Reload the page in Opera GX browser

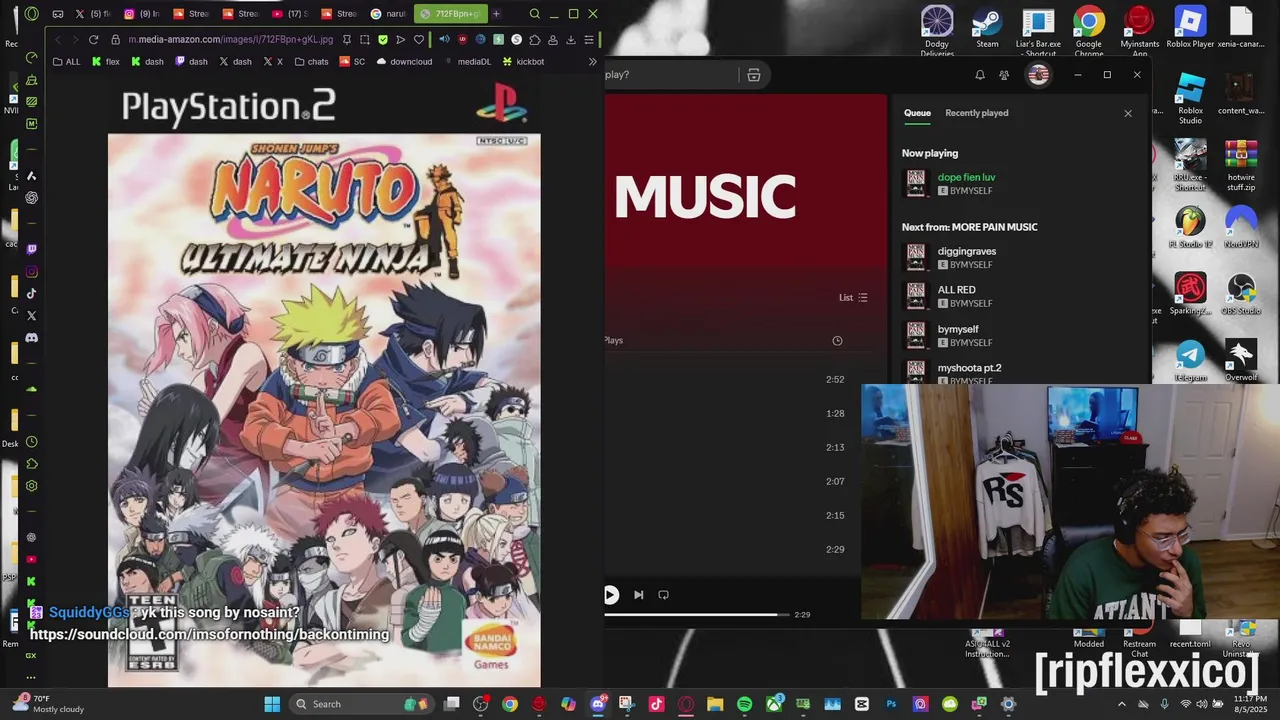click(93, 39)
